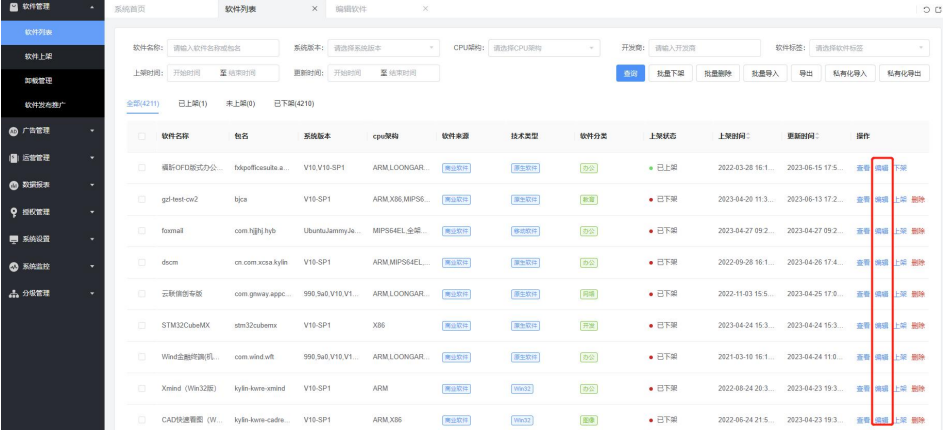Check the box for gzl-test-cw2 row
The height and width of the screenshot is (431, 943).
pos(141,199)
